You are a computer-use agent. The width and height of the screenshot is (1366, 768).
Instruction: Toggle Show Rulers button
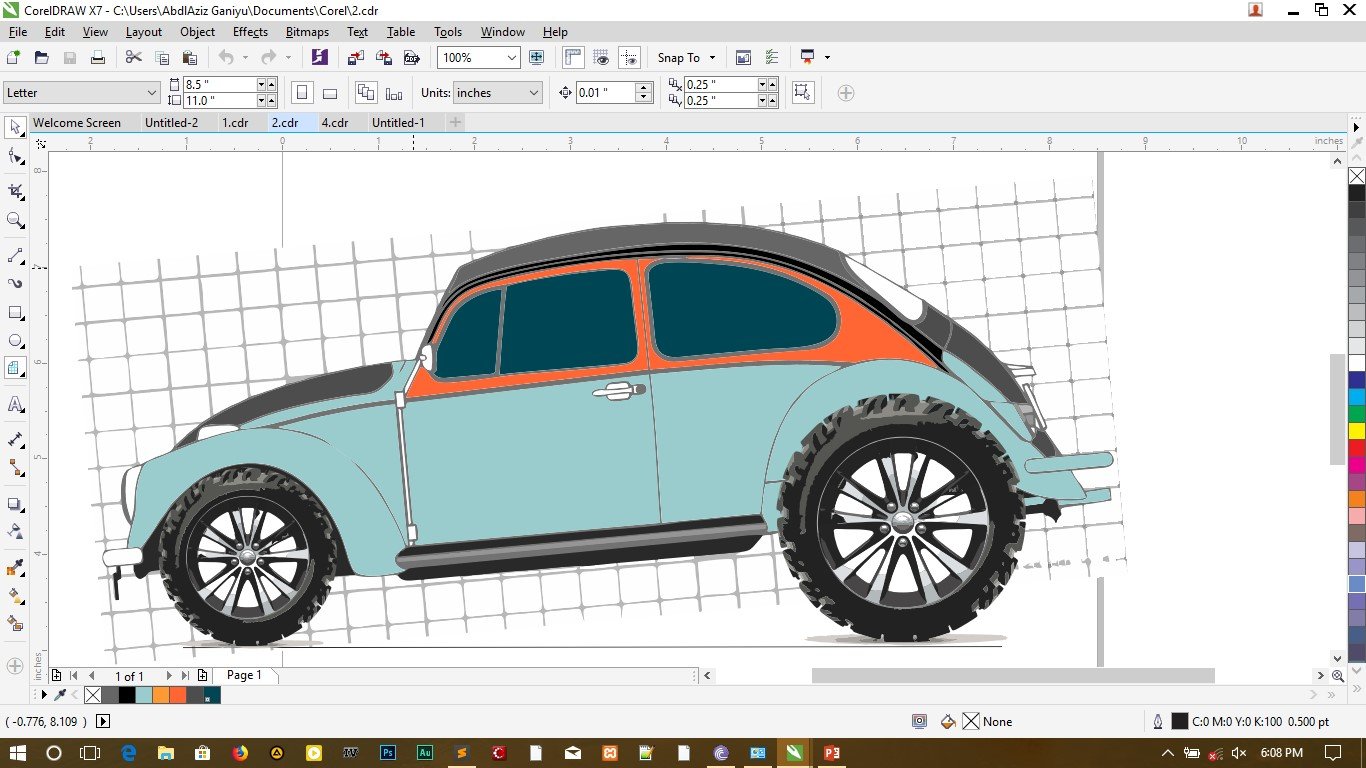[x=574, y=58]
